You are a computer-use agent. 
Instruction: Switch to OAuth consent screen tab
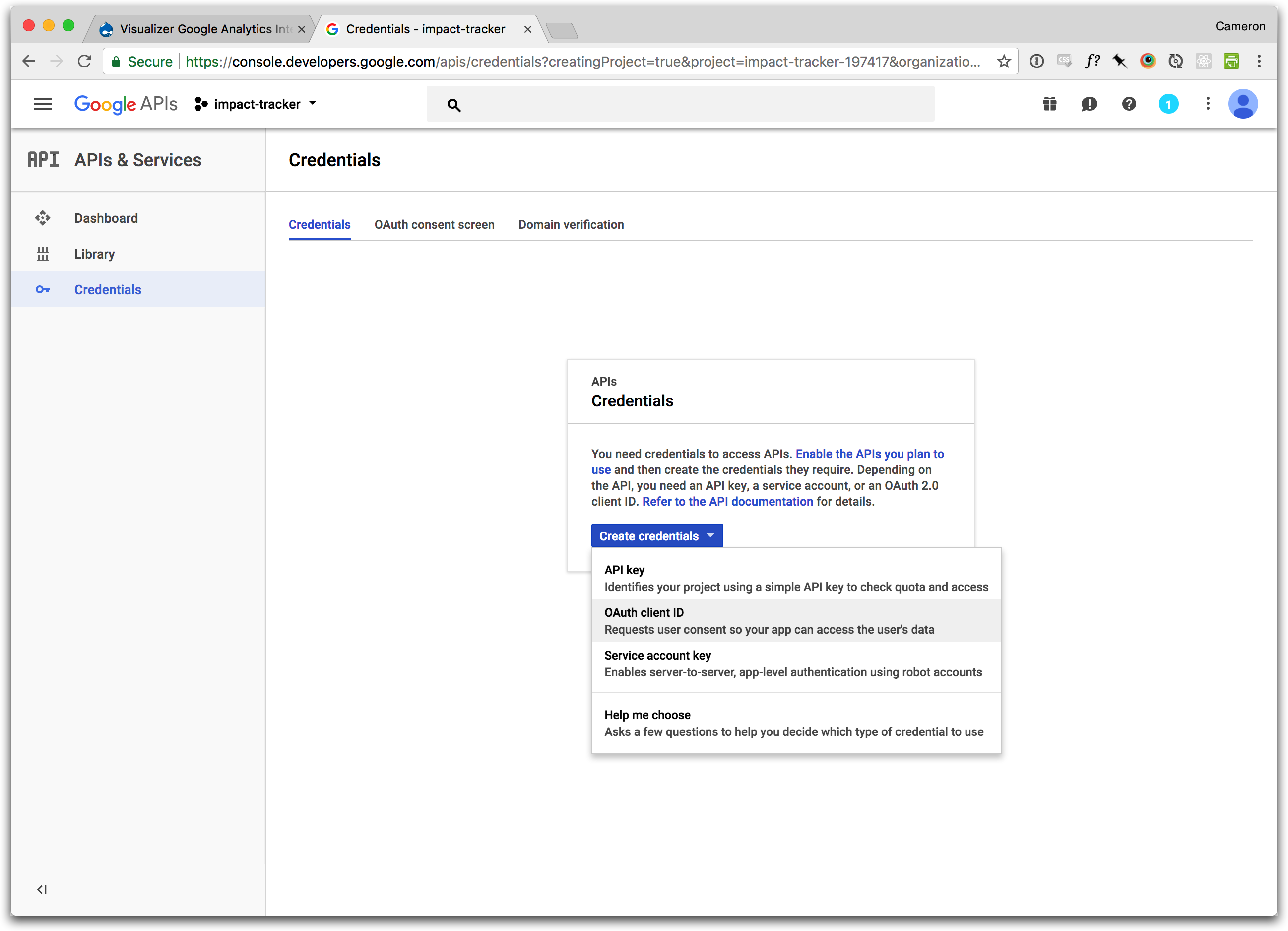pyautogui.click(x=434, y=224)
